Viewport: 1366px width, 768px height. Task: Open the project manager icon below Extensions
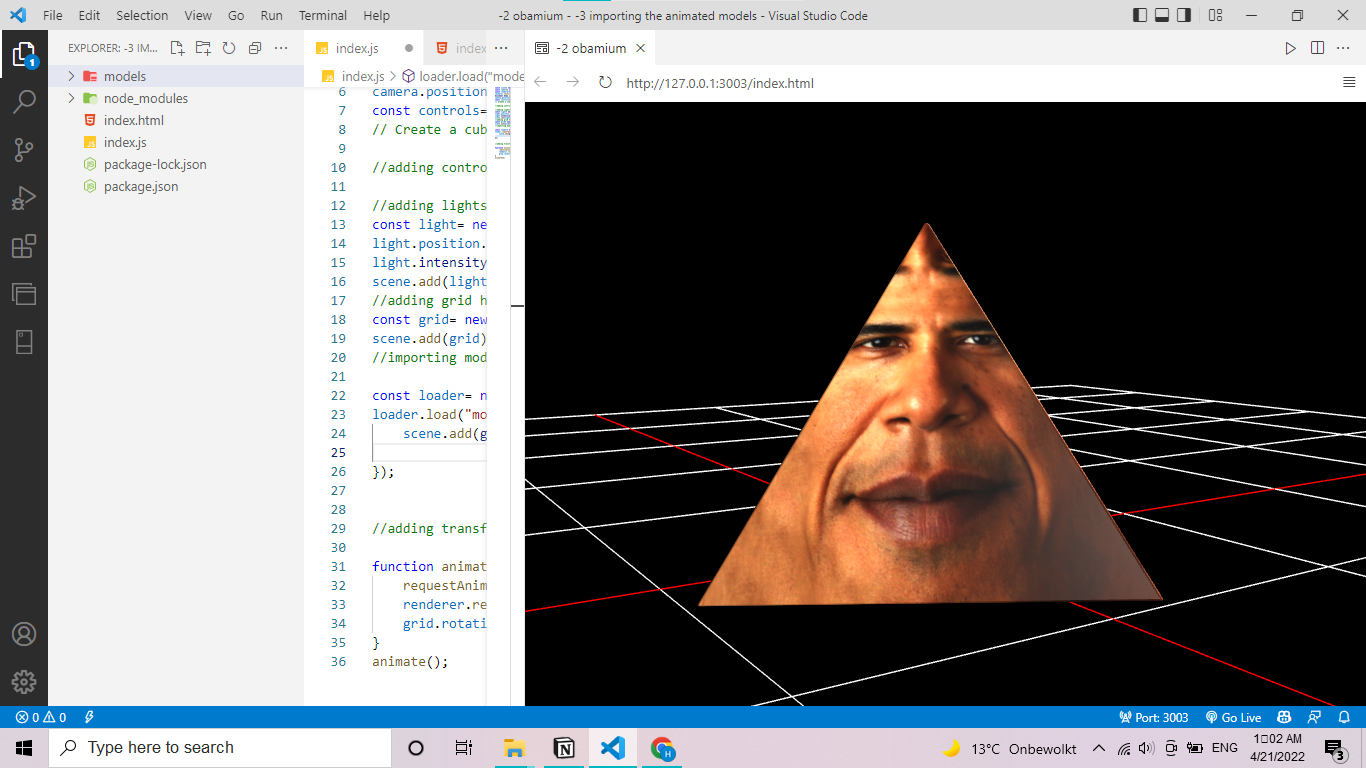(x=24, y=294)
